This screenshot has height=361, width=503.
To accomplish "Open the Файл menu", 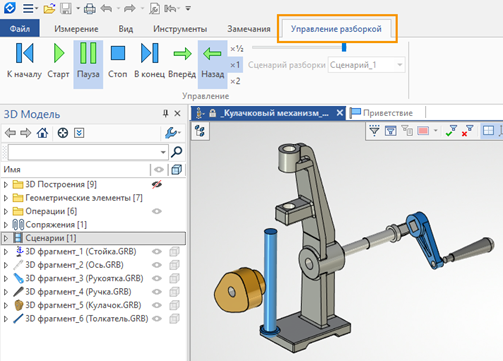I will pyautogui.click(x=20, y=29).
